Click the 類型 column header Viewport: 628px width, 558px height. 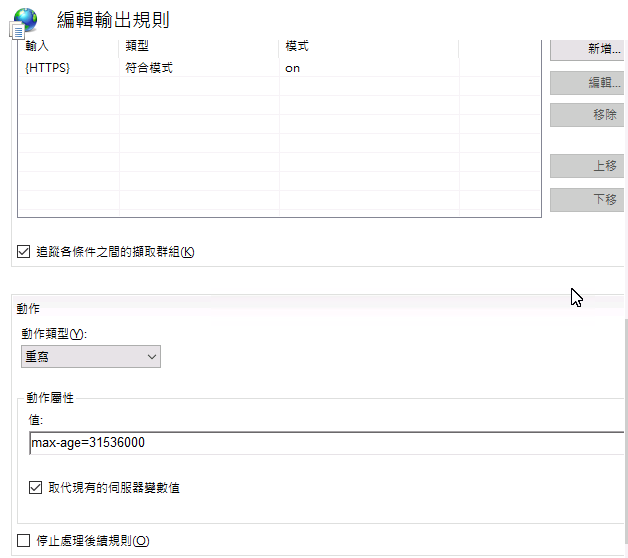(x=199, y=47)
